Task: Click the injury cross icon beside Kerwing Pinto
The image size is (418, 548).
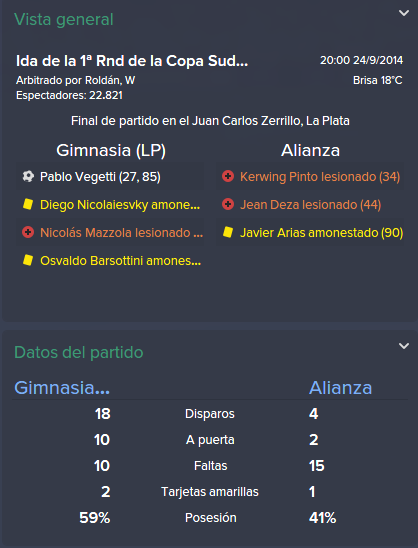Action: pyautogui.click(x=228, y=176)
